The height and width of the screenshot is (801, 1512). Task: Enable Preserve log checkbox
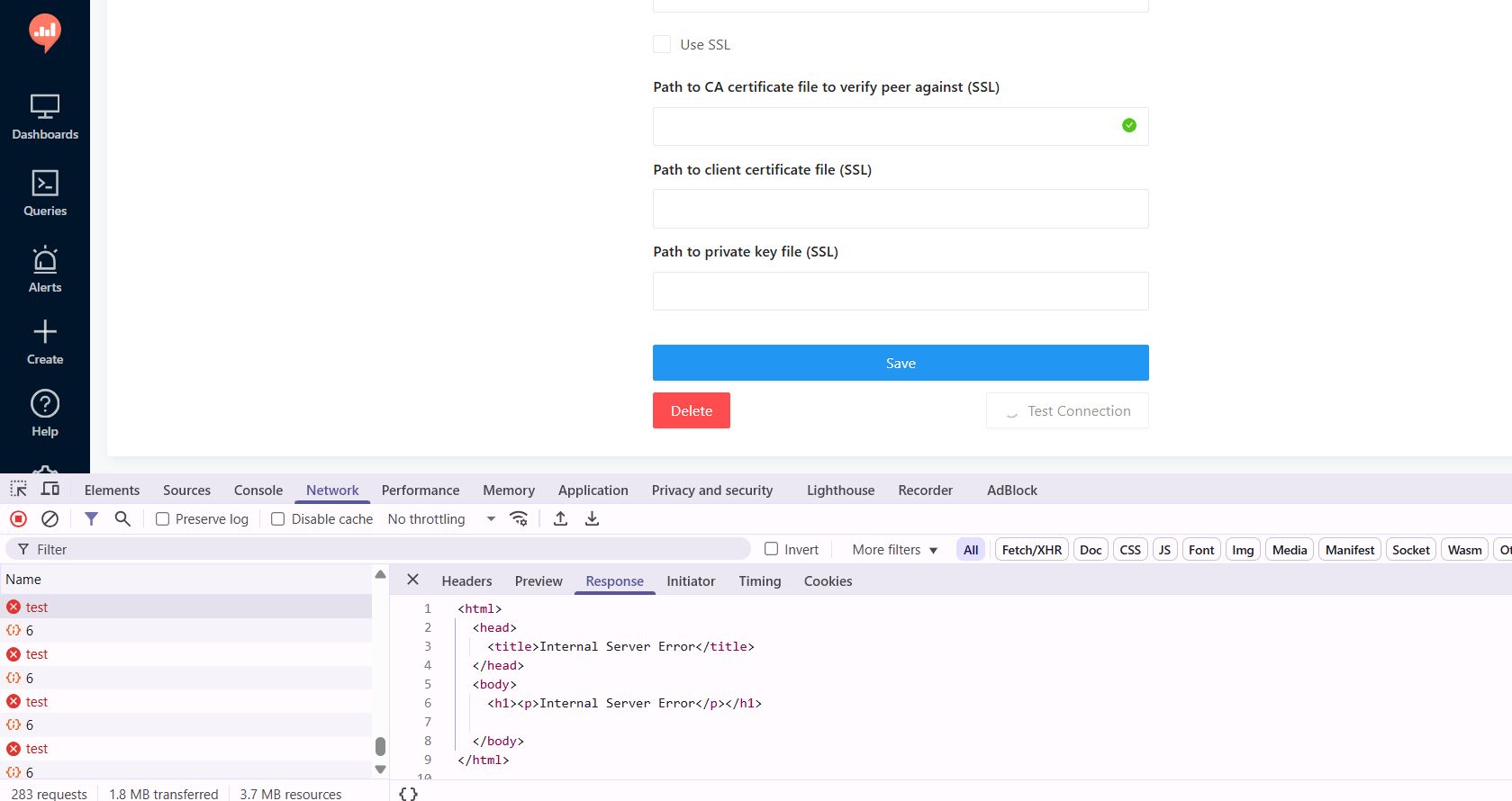pyautogui.click(x=162, y=519)
